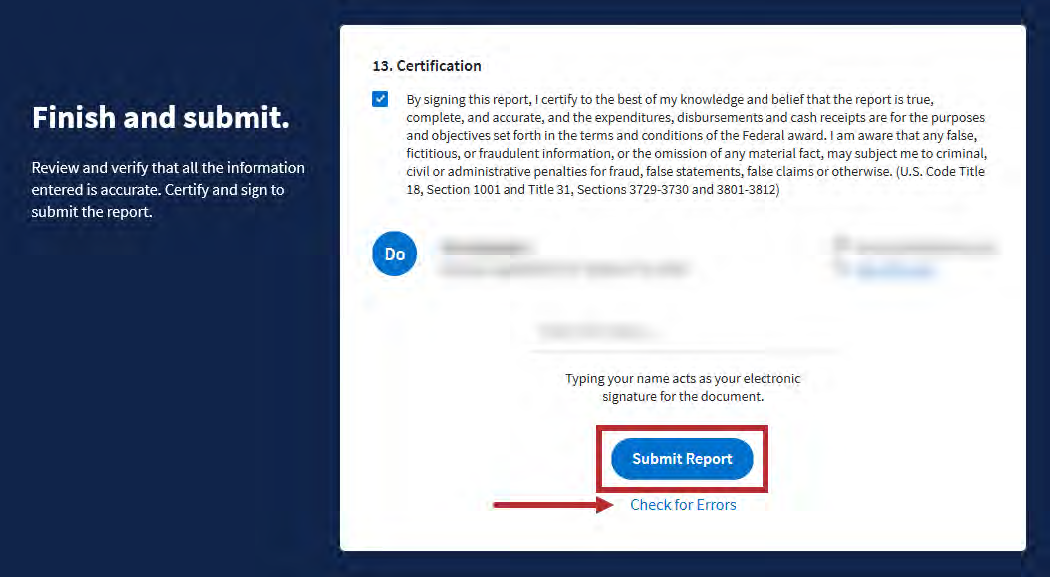Click the phone icon beside the blurred link

pyautogui.click(x=843, y=269)
